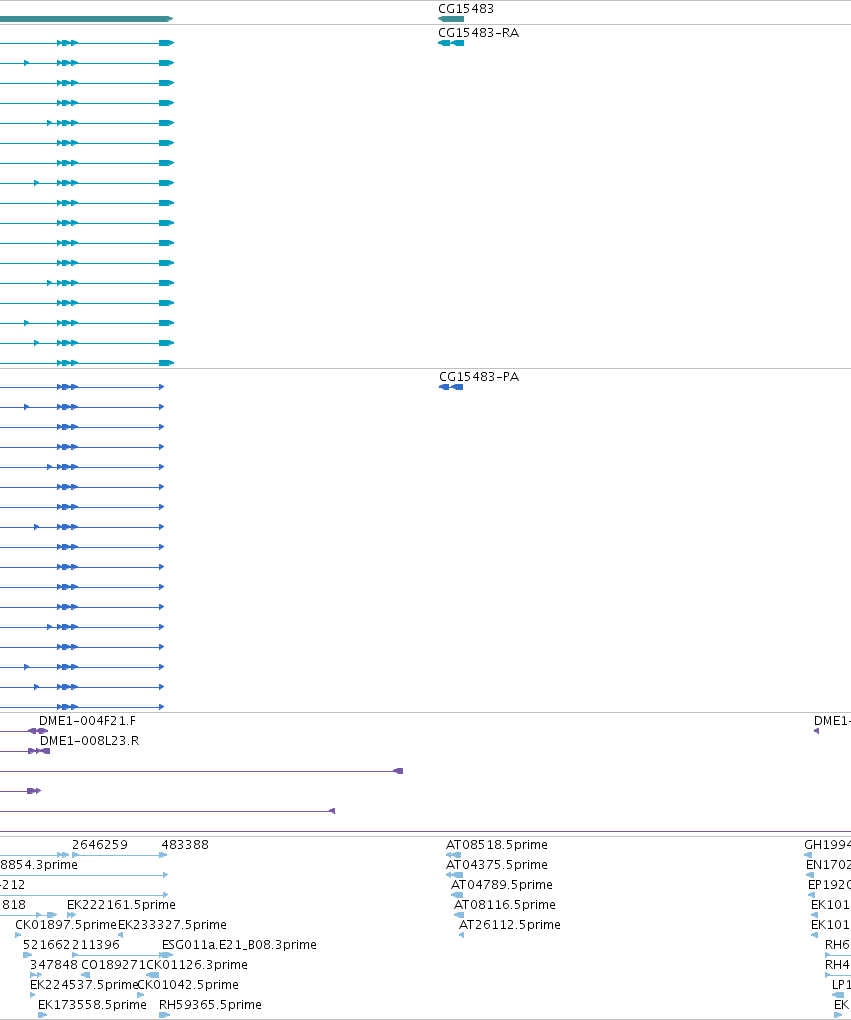Click the reverse glyph under AT08116.5prime

[x=459, y=915]
